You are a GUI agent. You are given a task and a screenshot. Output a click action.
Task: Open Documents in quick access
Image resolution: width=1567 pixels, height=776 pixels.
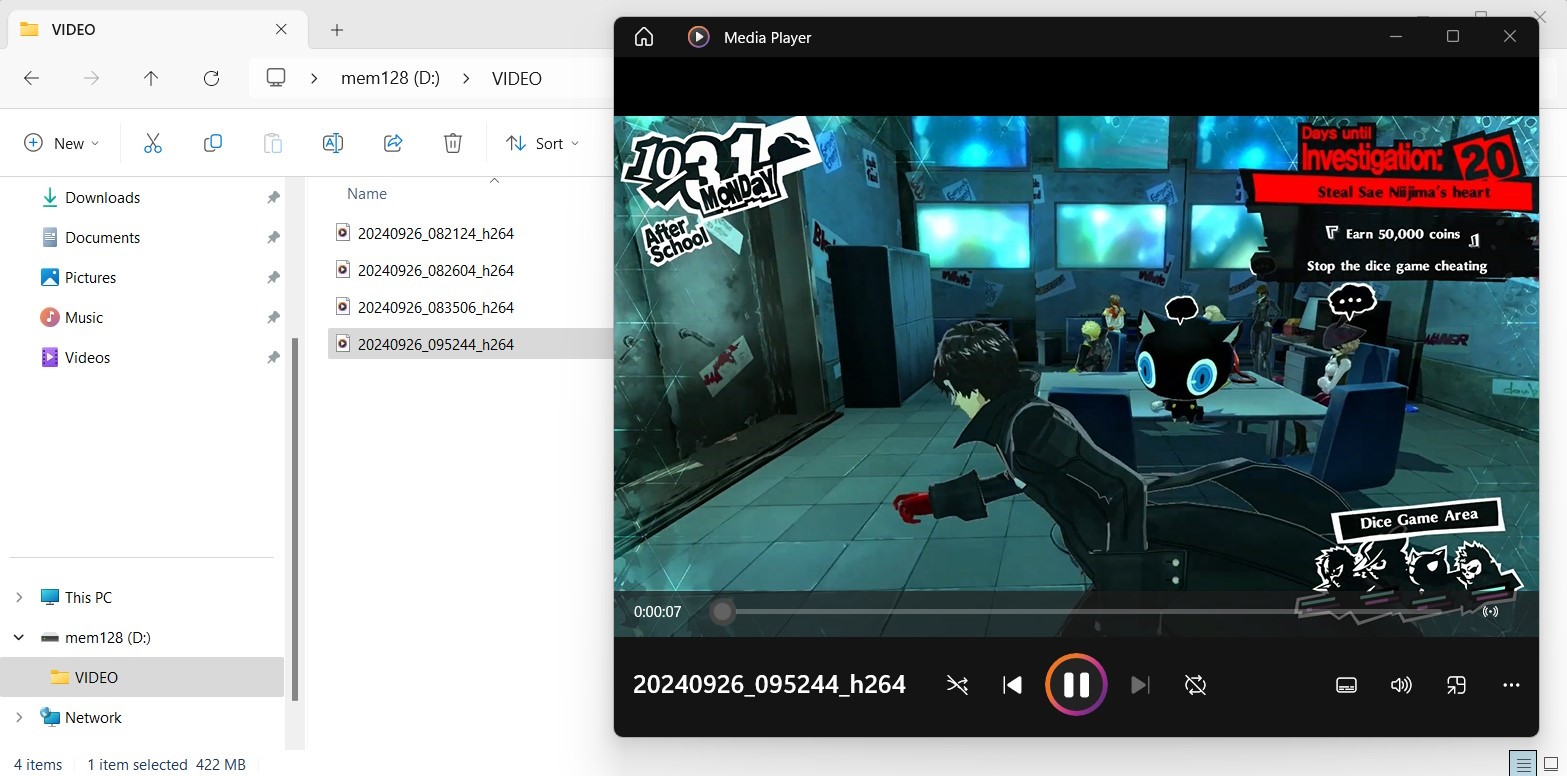[102, 238]
